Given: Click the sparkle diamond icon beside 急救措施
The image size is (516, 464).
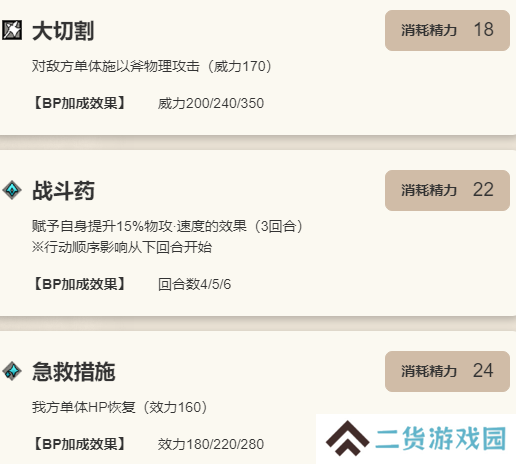Looking at the screenshot, I should 12,371.
